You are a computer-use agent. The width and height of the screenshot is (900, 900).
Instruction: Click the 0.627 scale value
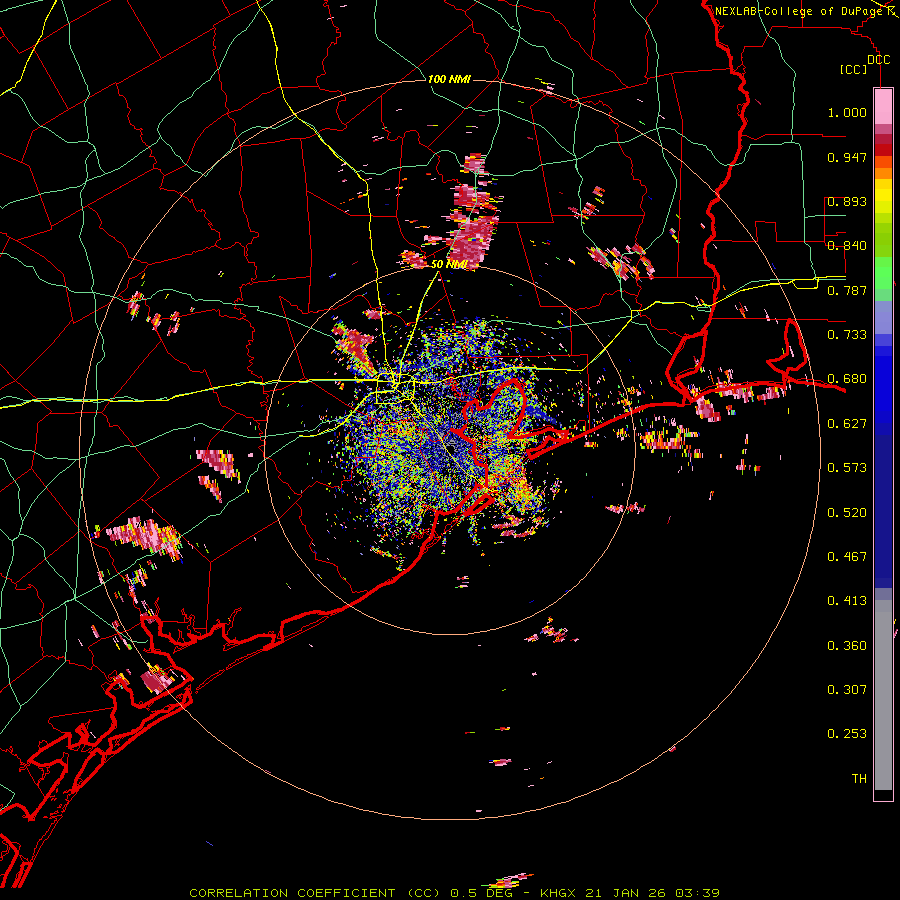point(847,424)
